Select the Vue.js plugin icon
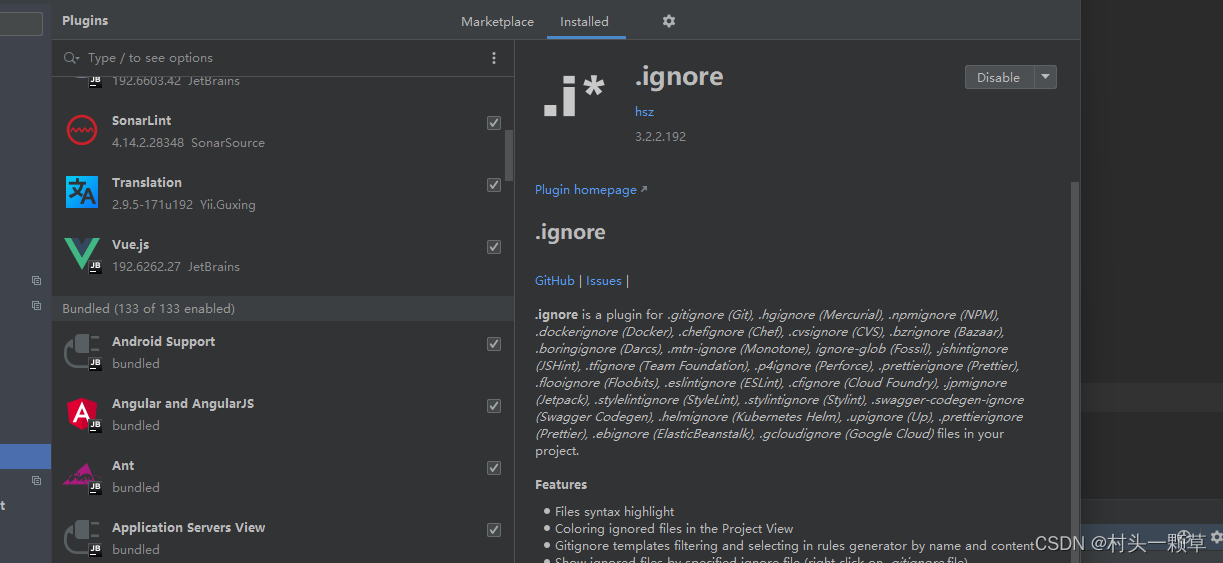The height and width of the screenshot is (563, 1223). (x=82, y=255)
